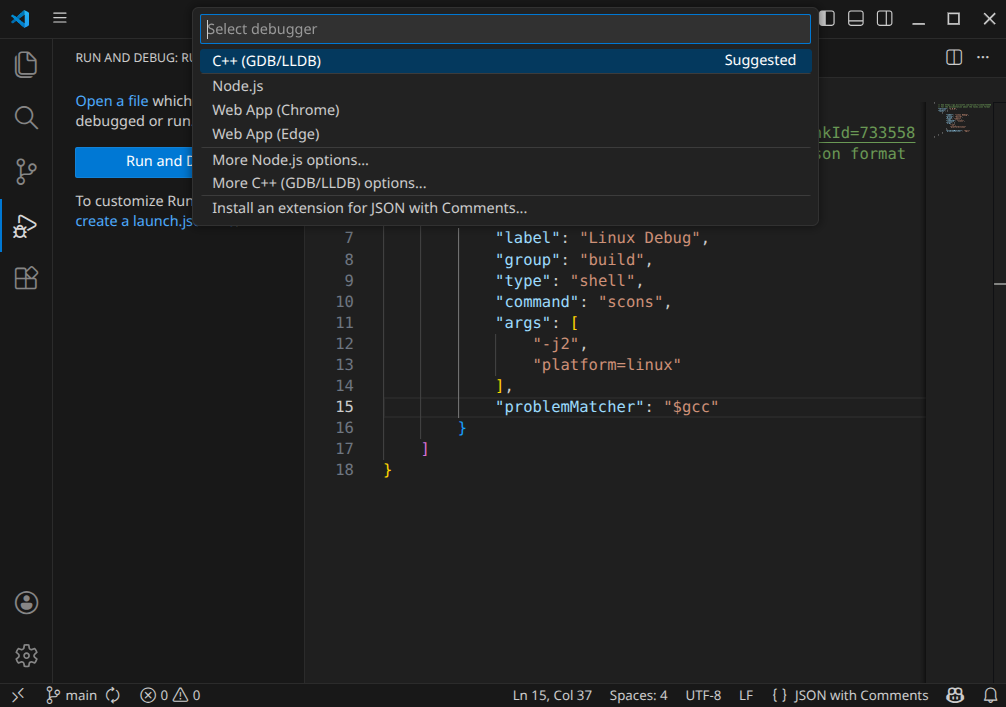
Task: Click the VS Code logo icon
Action: 21,18
